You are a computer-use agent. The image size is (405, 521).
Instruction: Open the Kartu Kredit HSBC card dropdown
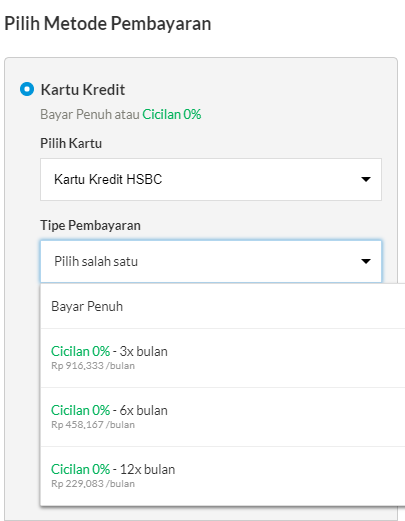(x=211, y=179)
